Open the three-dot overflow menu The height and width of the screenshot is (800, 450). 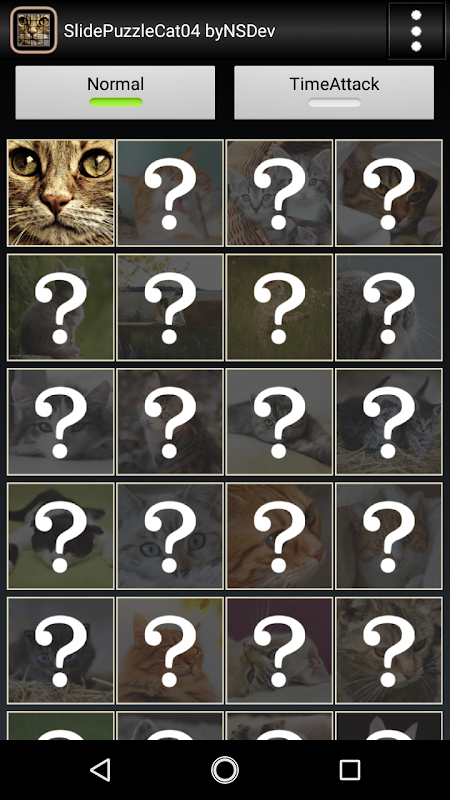pos(416,31)
